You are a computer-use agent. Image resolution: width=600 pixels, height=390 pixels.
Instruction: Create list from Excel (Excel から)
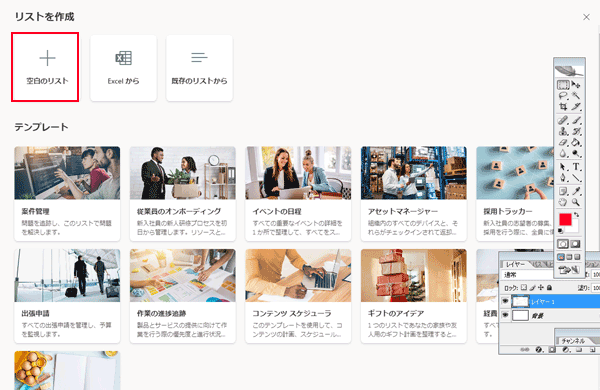(x=123, y=68)
